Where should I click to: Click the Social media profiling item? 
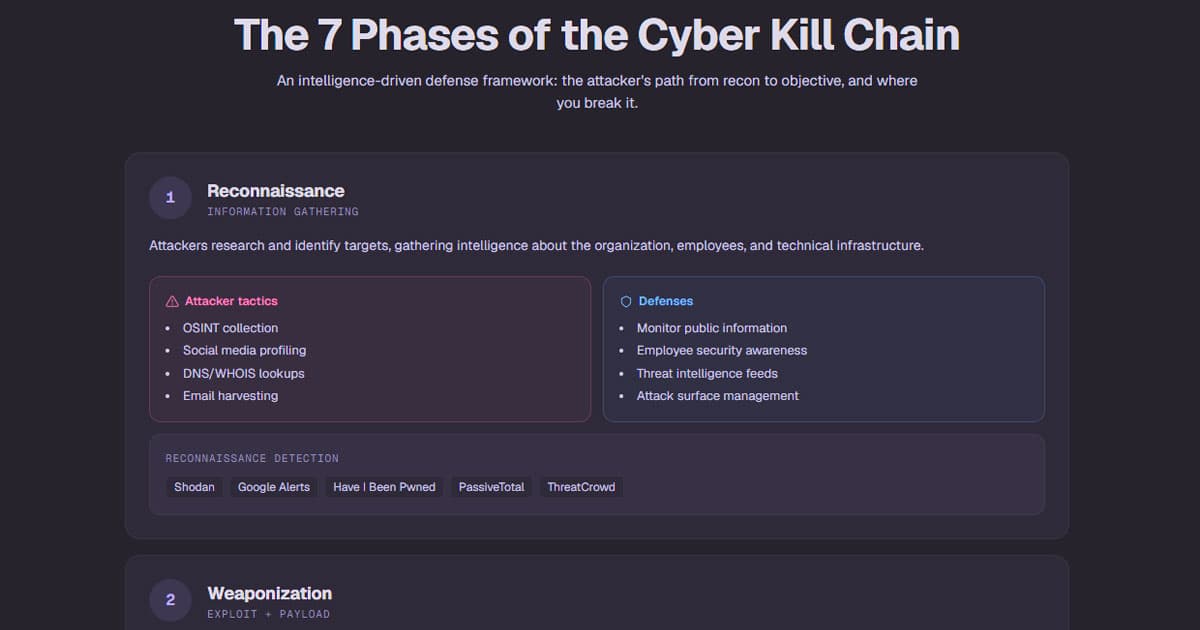point(244,351)
